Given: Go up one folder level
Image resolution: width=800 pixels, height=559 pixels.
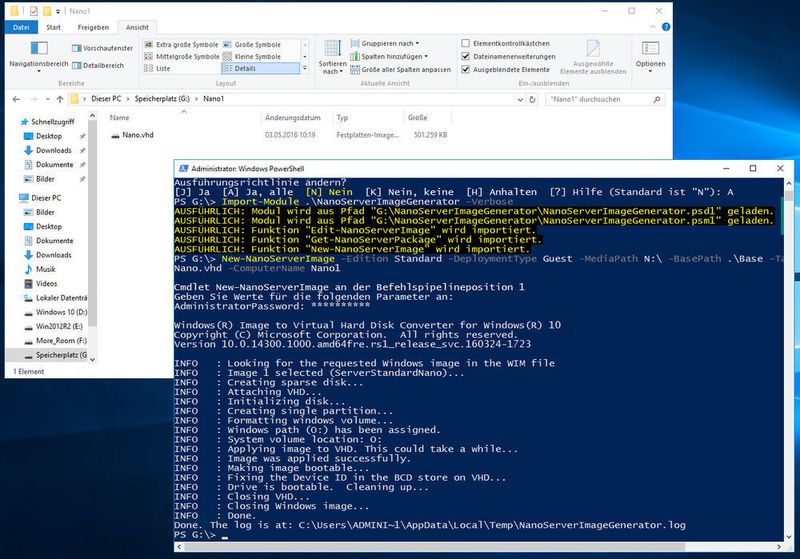Looking at the screenshot, I should (x=60, y=99).
